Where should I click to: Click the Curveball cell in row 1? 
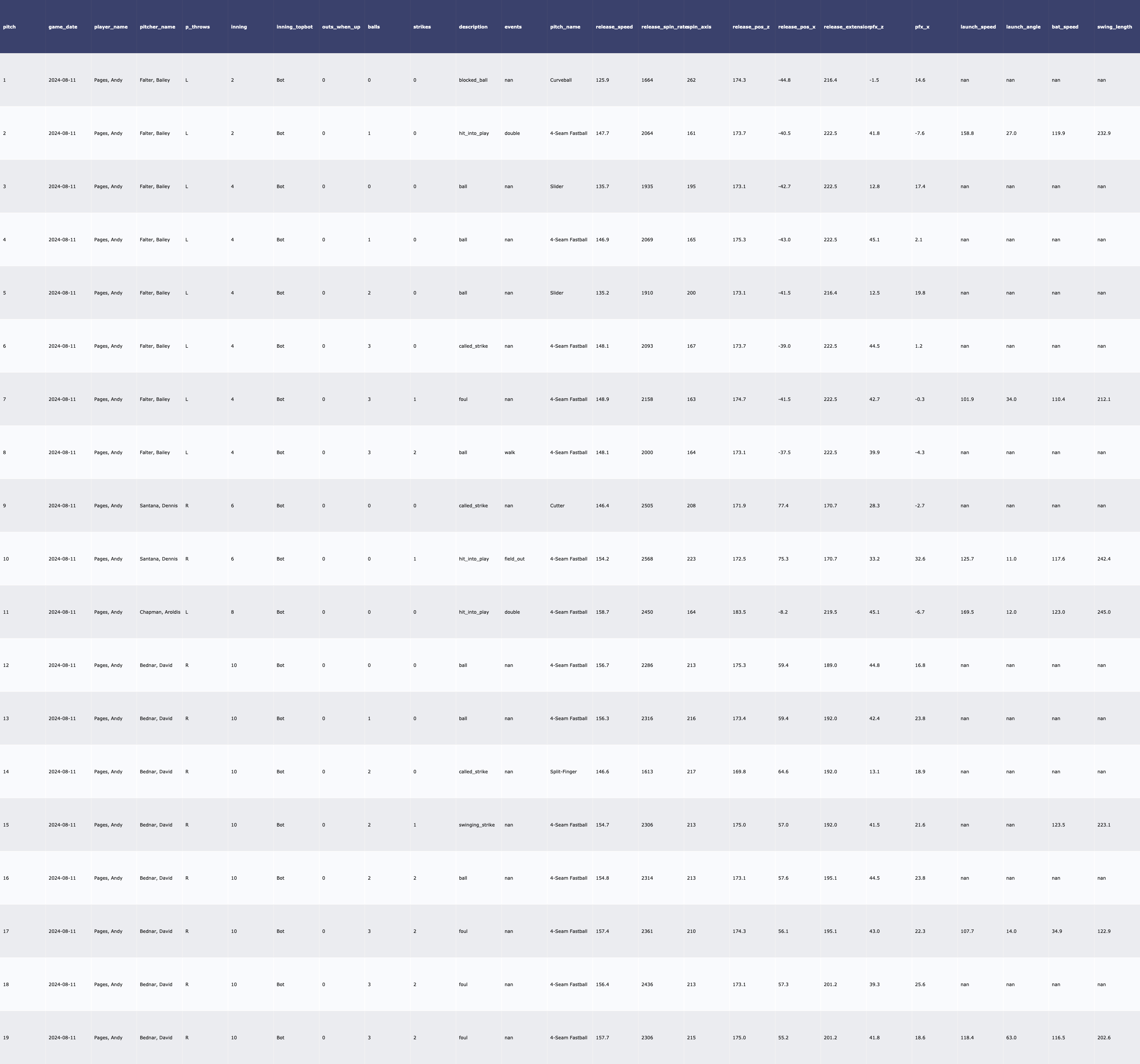pos(560,80)
